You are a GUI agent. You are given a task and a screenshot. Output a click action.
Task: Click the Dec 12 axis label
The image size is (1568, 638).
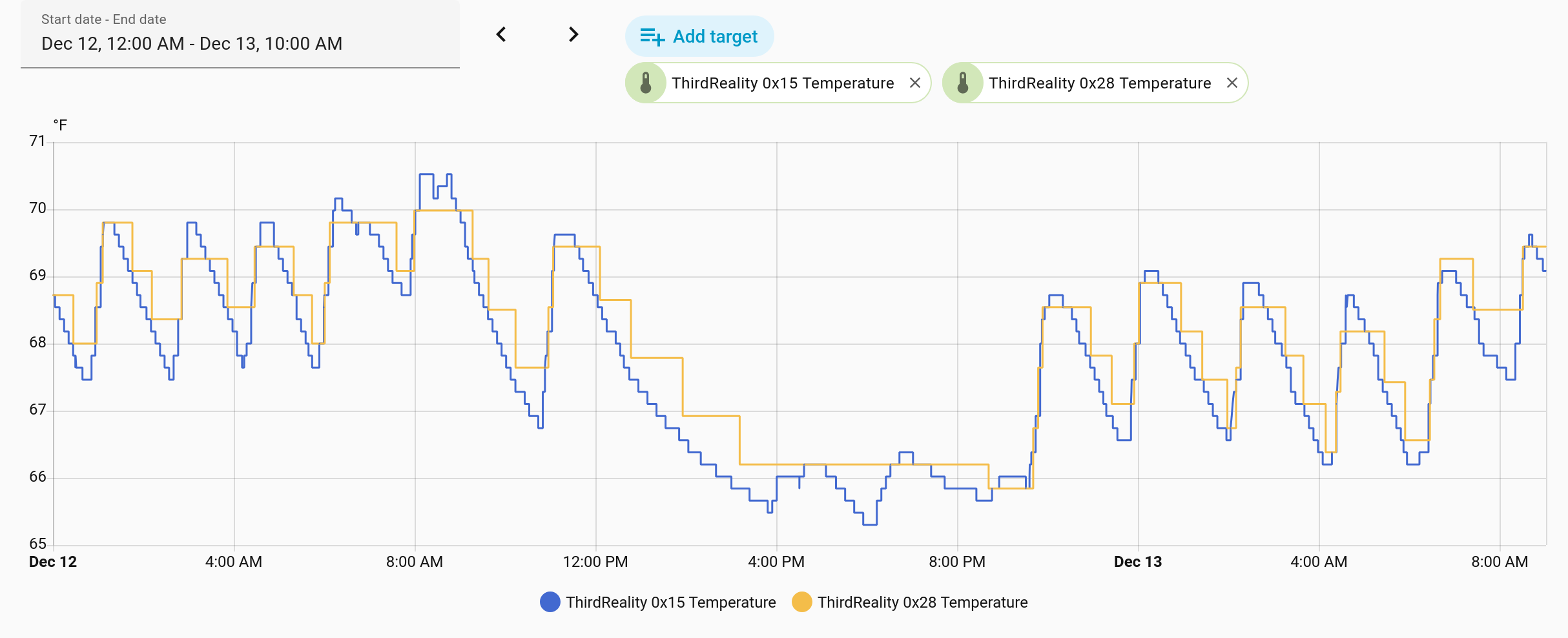[53, 562]
